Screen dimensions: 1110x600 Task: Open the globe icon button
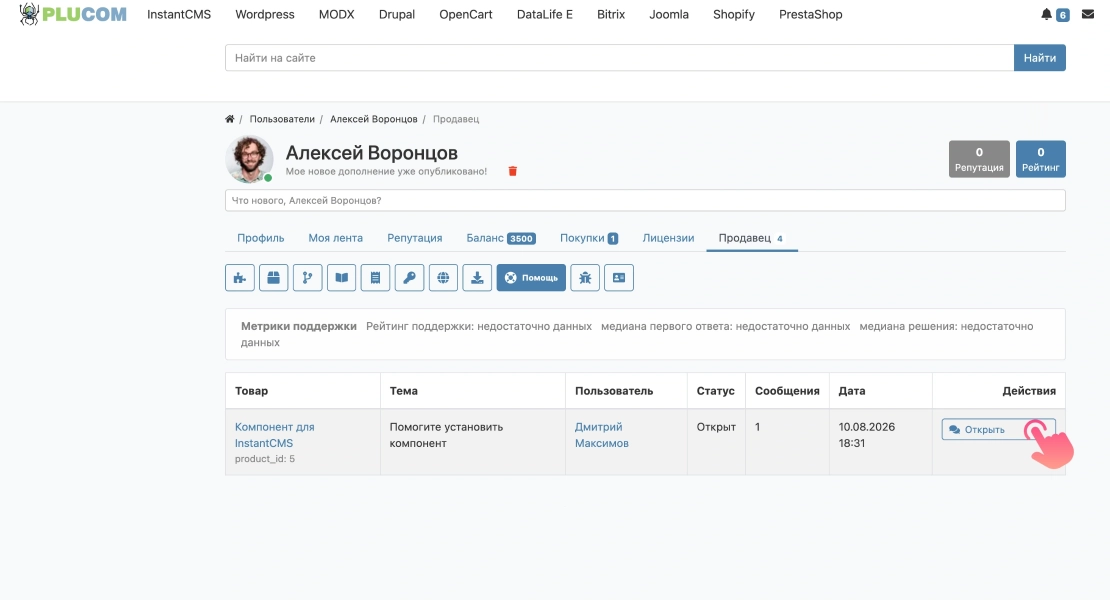coord(443,277)
